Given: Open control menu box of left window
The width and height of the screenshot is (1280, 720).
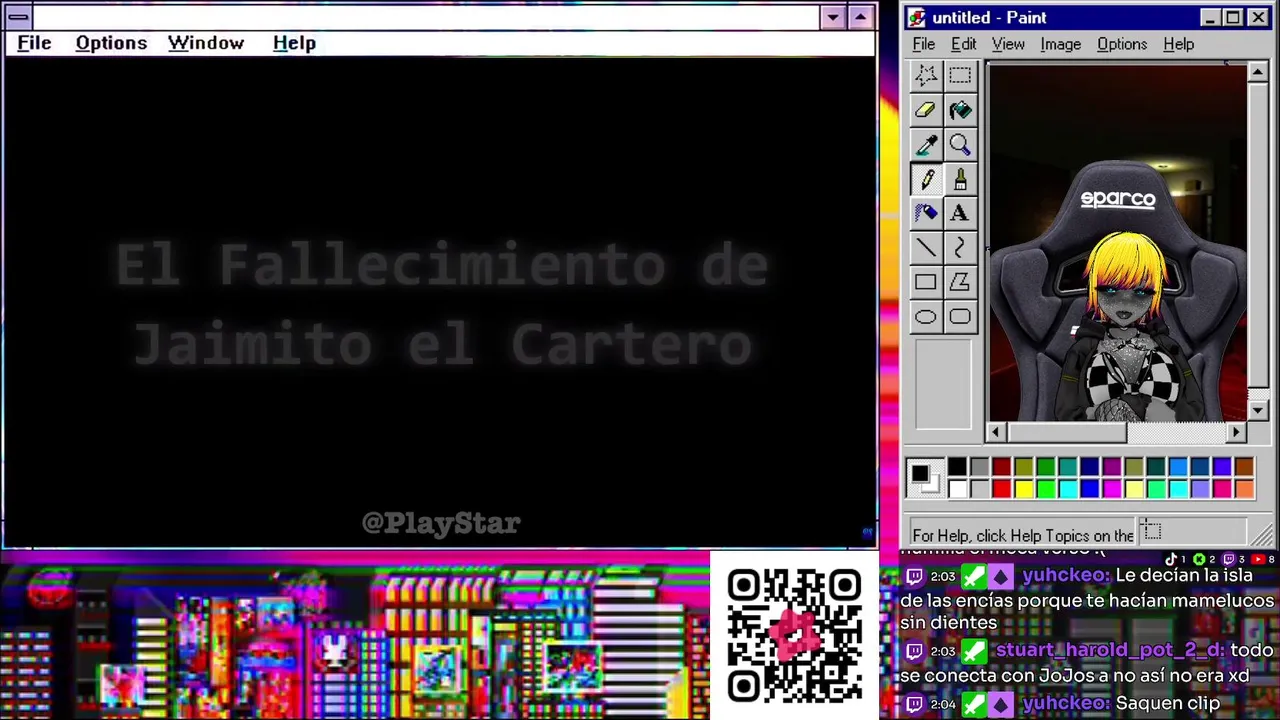Looking at the screenshot, I should 18,17.
